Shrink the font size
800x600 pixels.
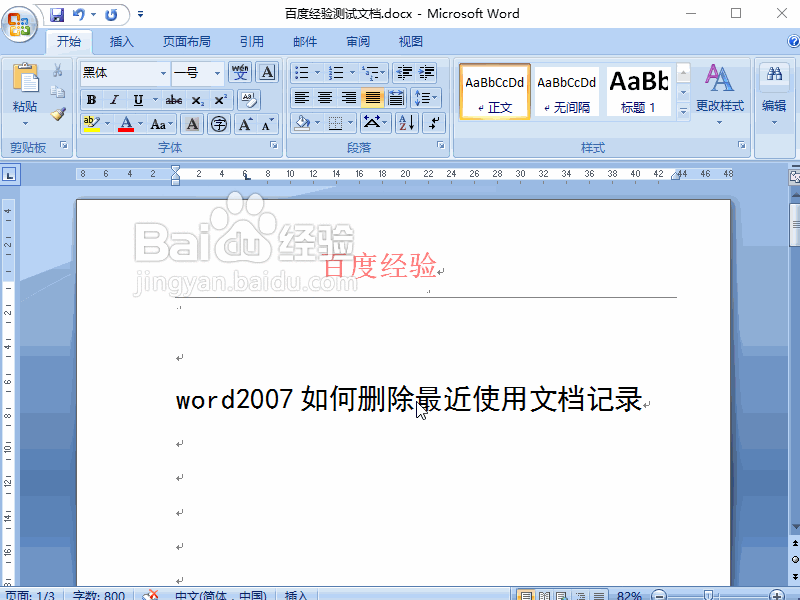267,124
